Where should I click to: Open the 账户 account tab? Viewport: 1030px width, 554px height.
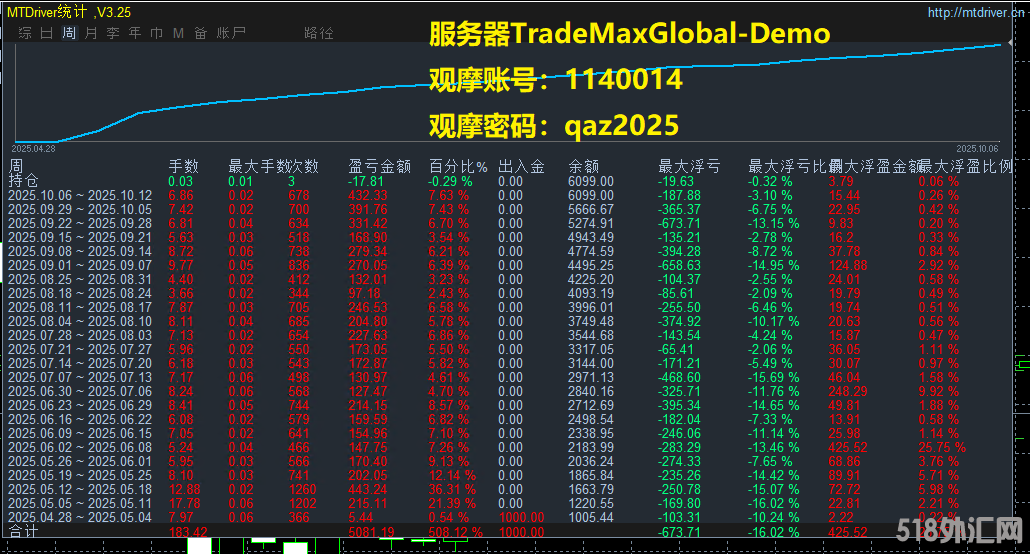pyautogui.click(x=231, y=33)
